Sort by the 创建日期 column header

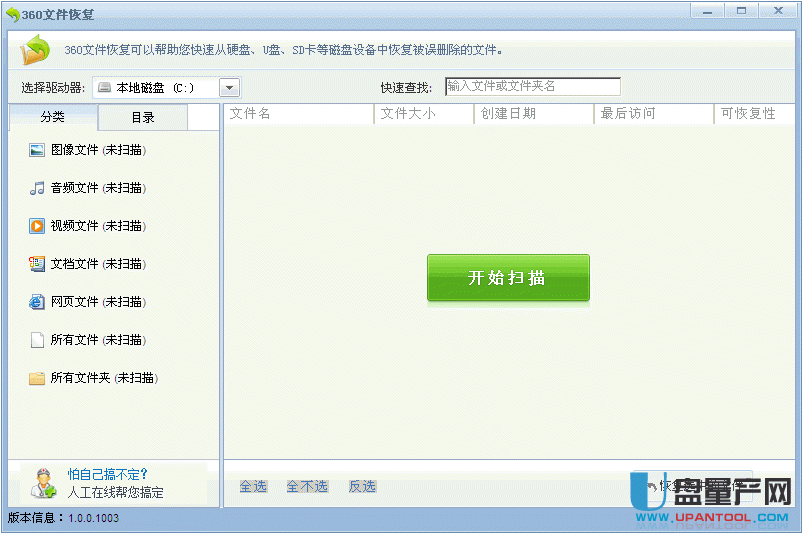(534, 113)
